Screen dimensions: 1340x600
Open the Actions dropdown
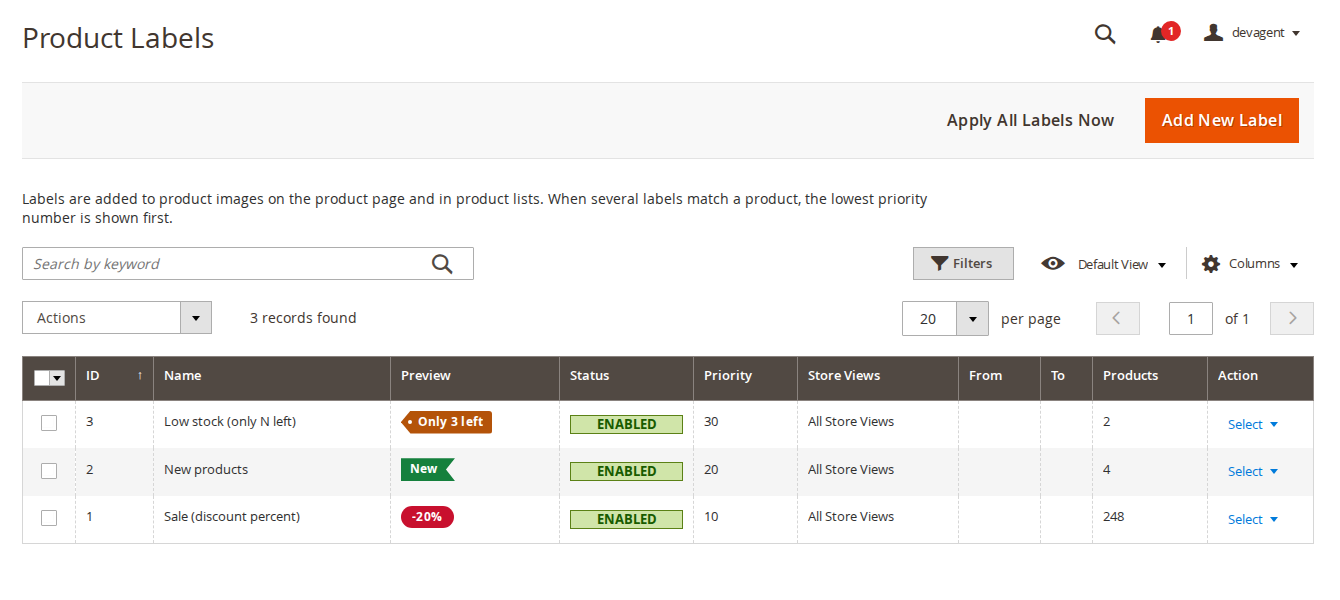117,318
